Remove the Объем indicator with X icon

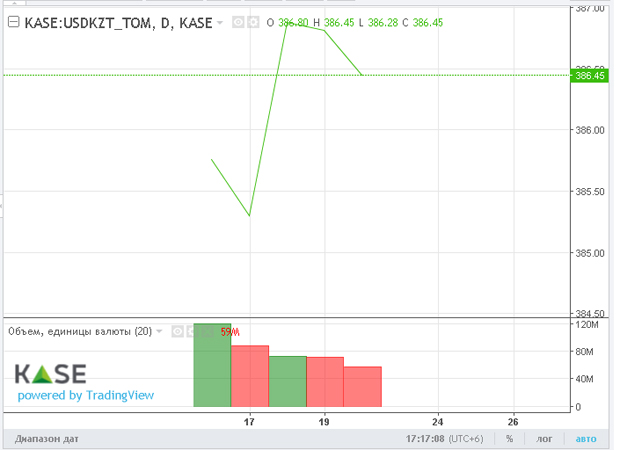(208, 331)
